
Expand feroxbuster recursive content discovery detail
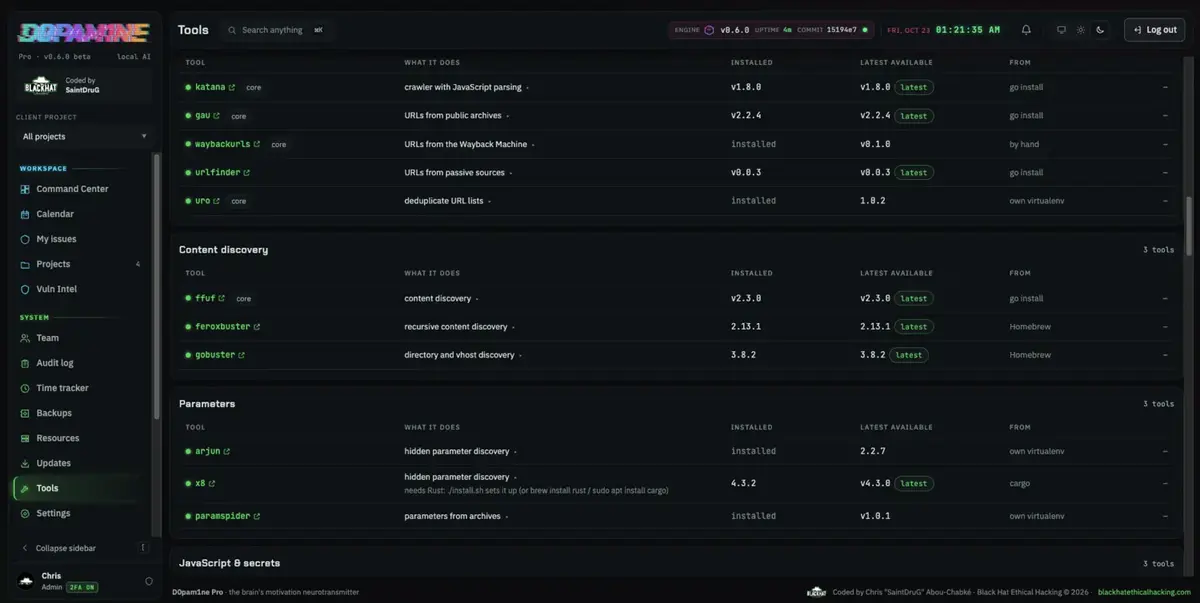tap(514, 327)
